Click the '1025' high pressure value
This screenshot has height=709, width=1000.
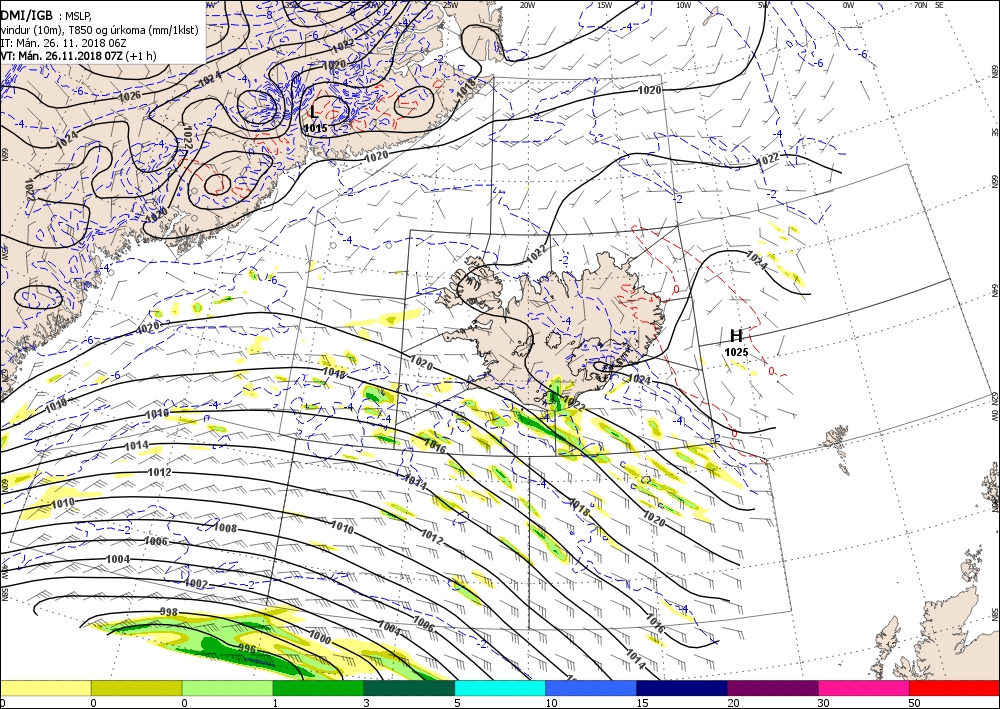(x=736, y=352)
